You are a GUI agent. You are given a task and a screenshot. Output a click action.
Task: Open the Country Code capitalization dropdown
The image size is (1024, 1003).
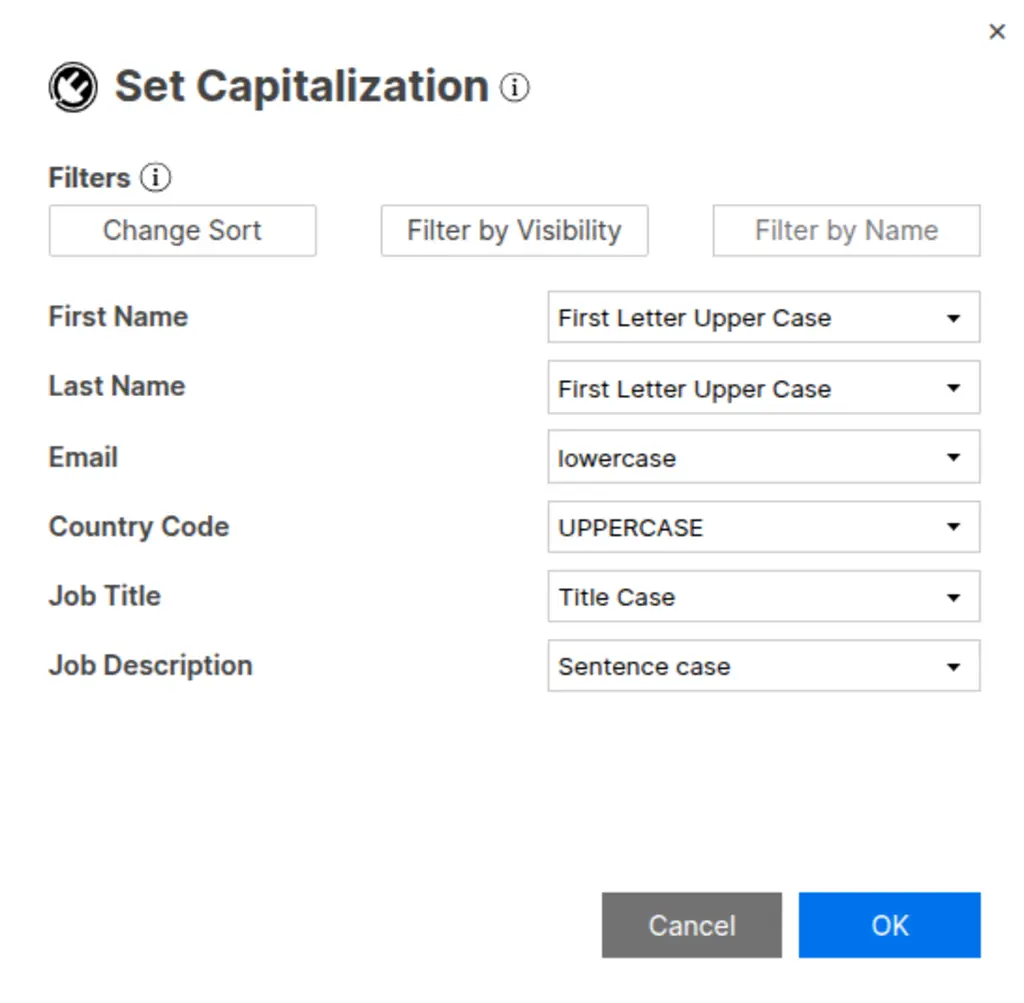(x=763, y=527)
